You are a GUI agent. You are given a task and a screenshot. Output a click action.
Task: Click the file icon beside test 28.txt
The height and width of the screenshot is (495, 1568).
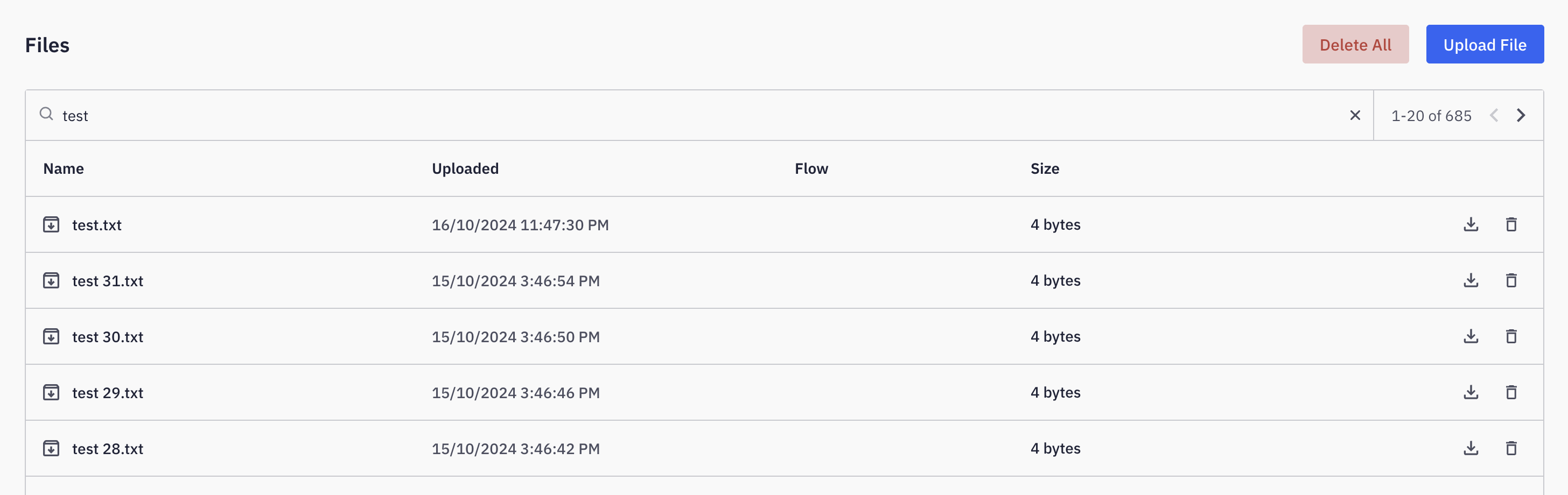pos(51,448)
